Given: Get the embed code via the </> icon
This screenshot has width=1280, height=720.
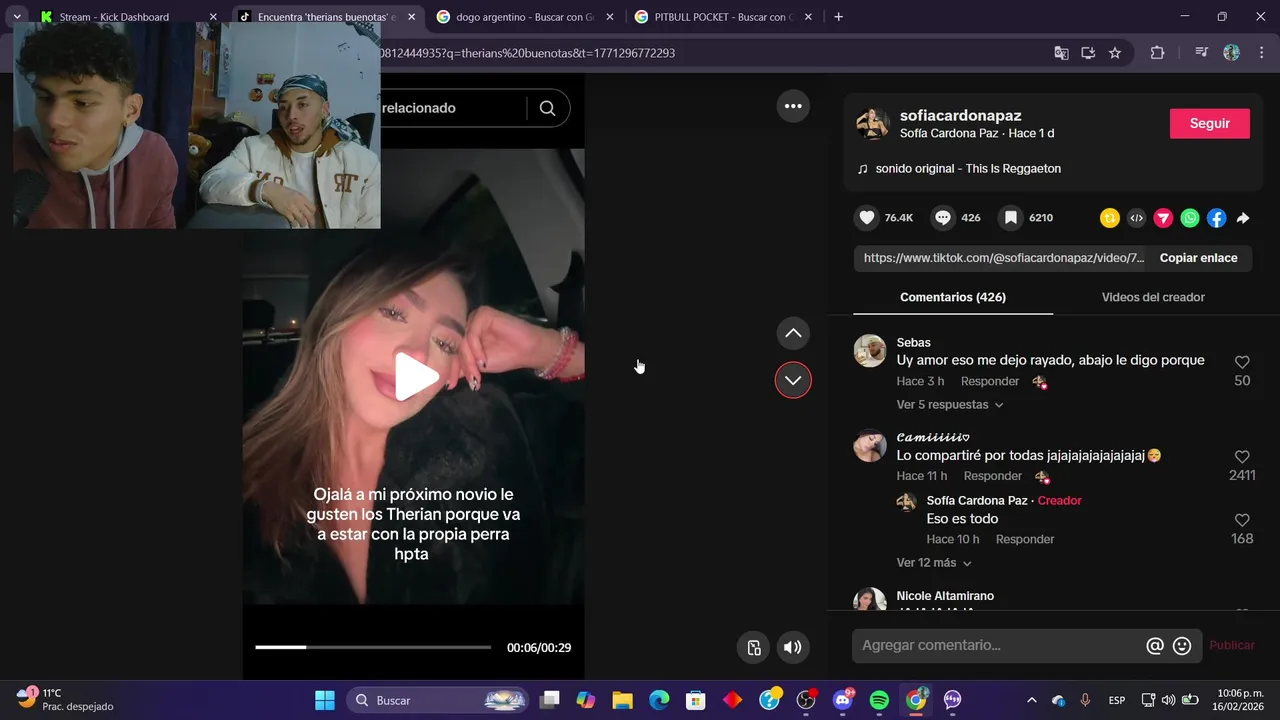Looking at the screenshot, I should coord(1137,218).
